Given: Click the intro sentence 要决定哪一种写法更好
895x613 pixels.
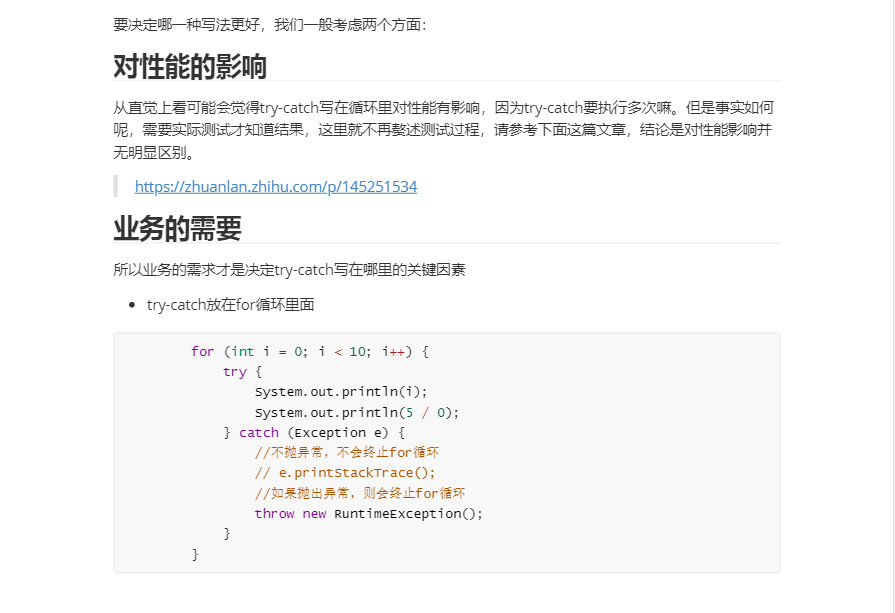Looking at the screenshot, I should click(x=270, y=24).
